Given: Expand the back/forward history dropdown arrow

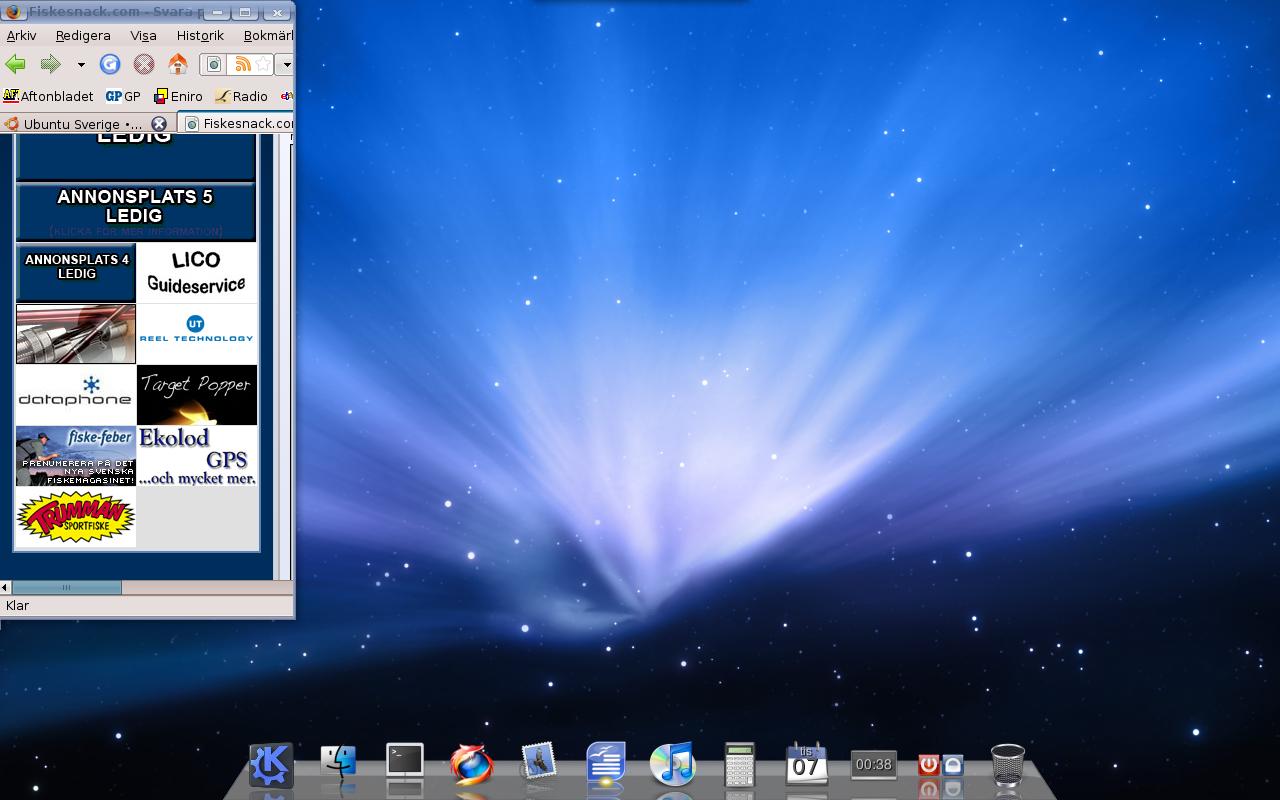Looking at the screenshot, I should [x=81, y=65].
